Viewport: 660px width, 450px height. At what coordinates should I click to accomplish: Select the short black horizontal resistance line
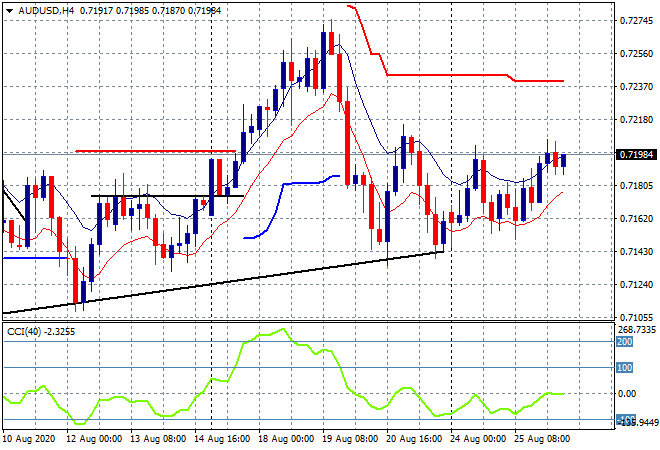tap(168, 196)
